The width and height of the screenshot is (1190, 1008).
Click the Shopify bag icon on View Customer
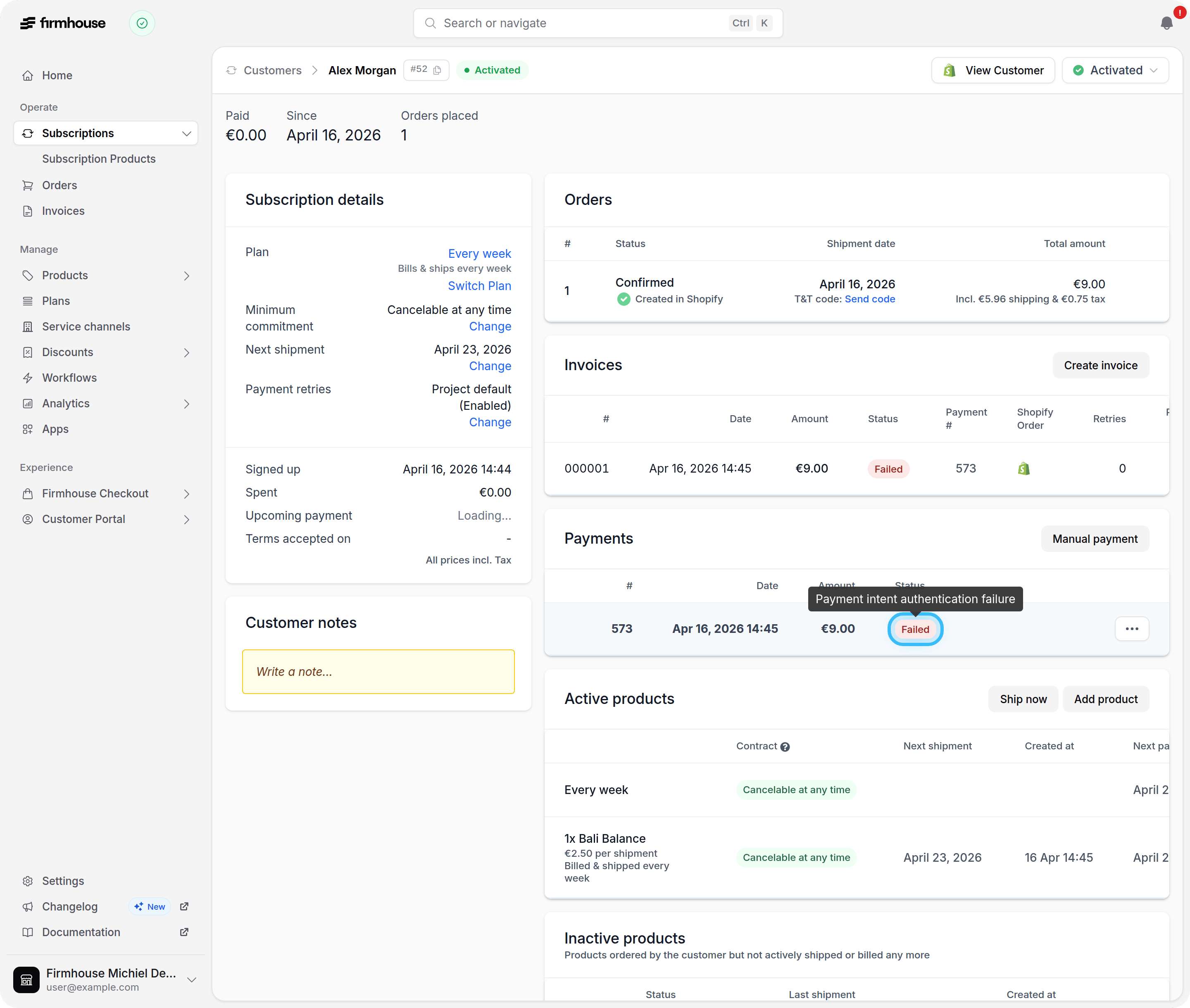950,70
